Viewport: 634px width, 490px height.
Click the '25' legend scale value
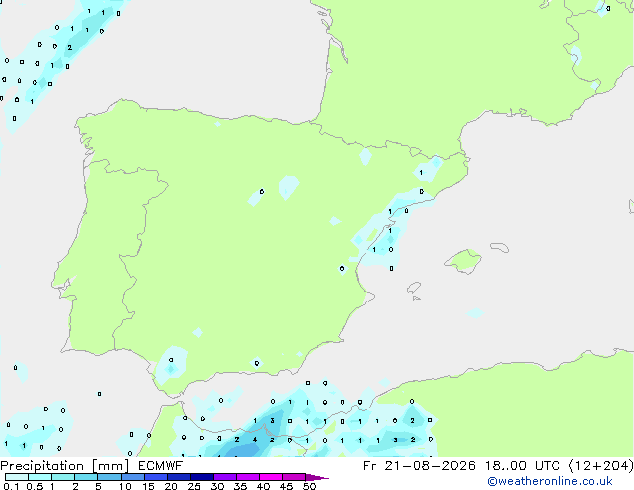point(194,486)
